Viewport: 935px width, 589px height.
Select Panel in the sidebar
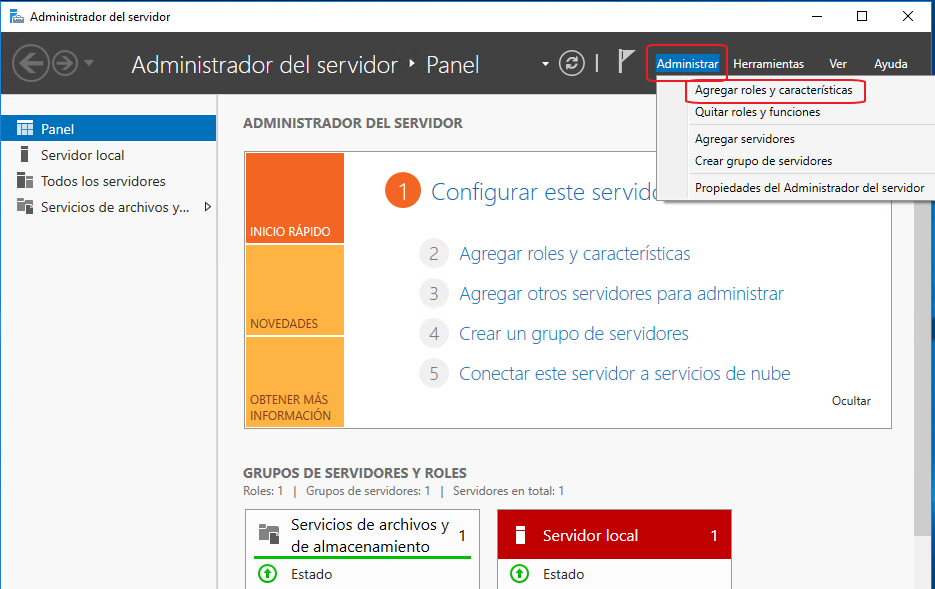109,128
